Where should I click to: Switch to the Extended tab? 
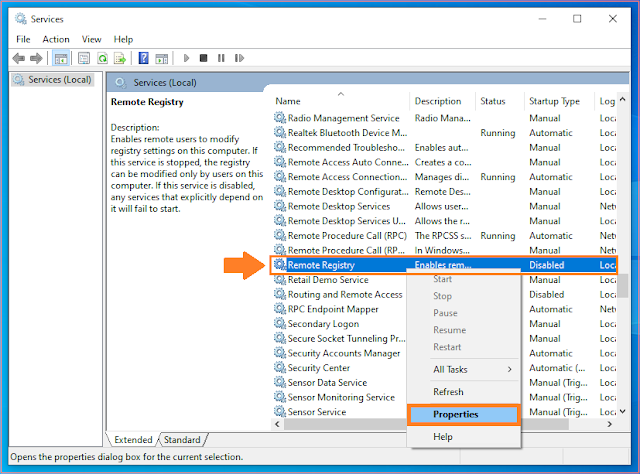tap(133, 440)
